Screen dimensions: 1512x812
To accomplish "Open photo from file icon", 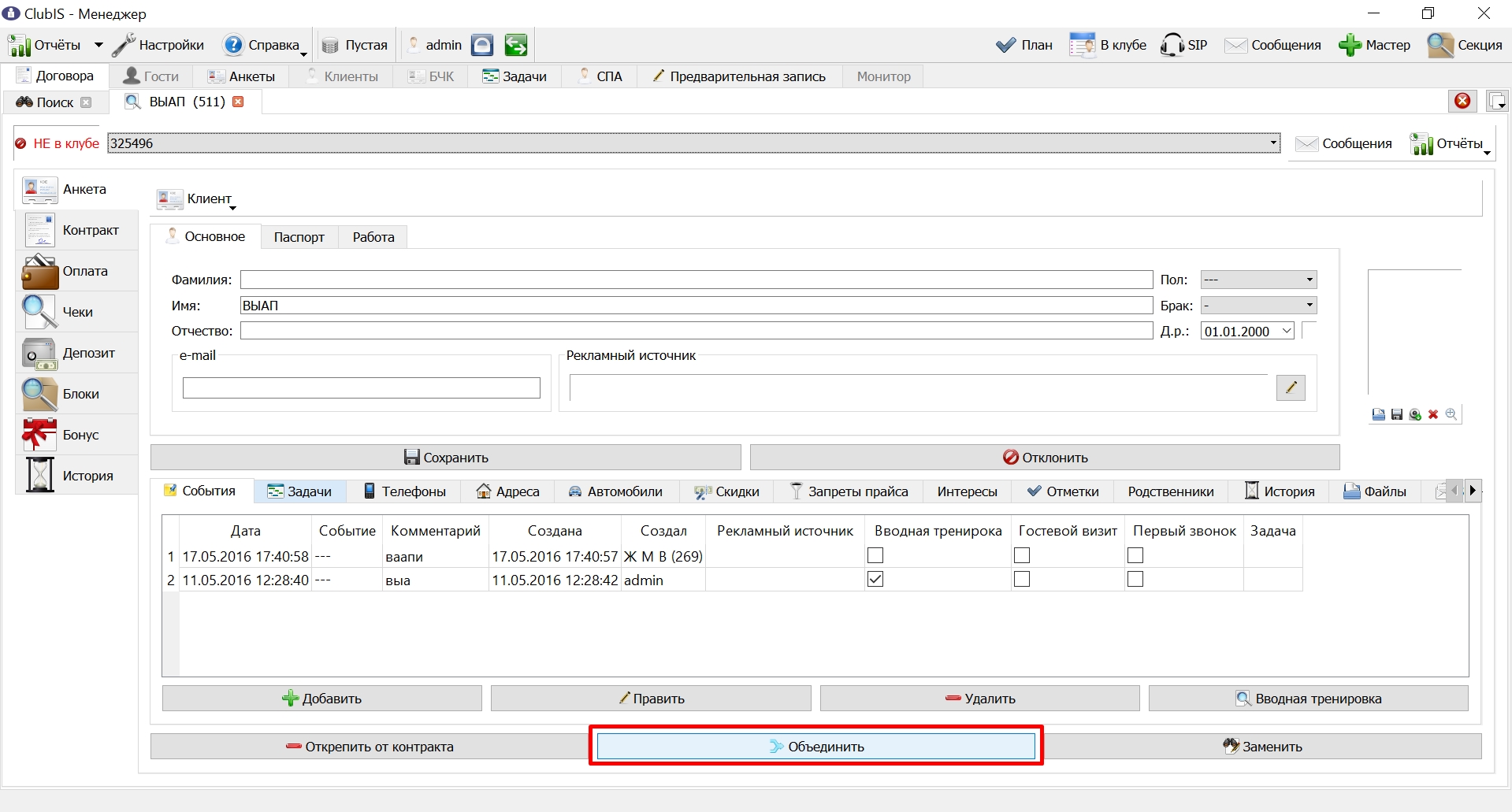I will pyautogui.click(x=1378, y=414).
